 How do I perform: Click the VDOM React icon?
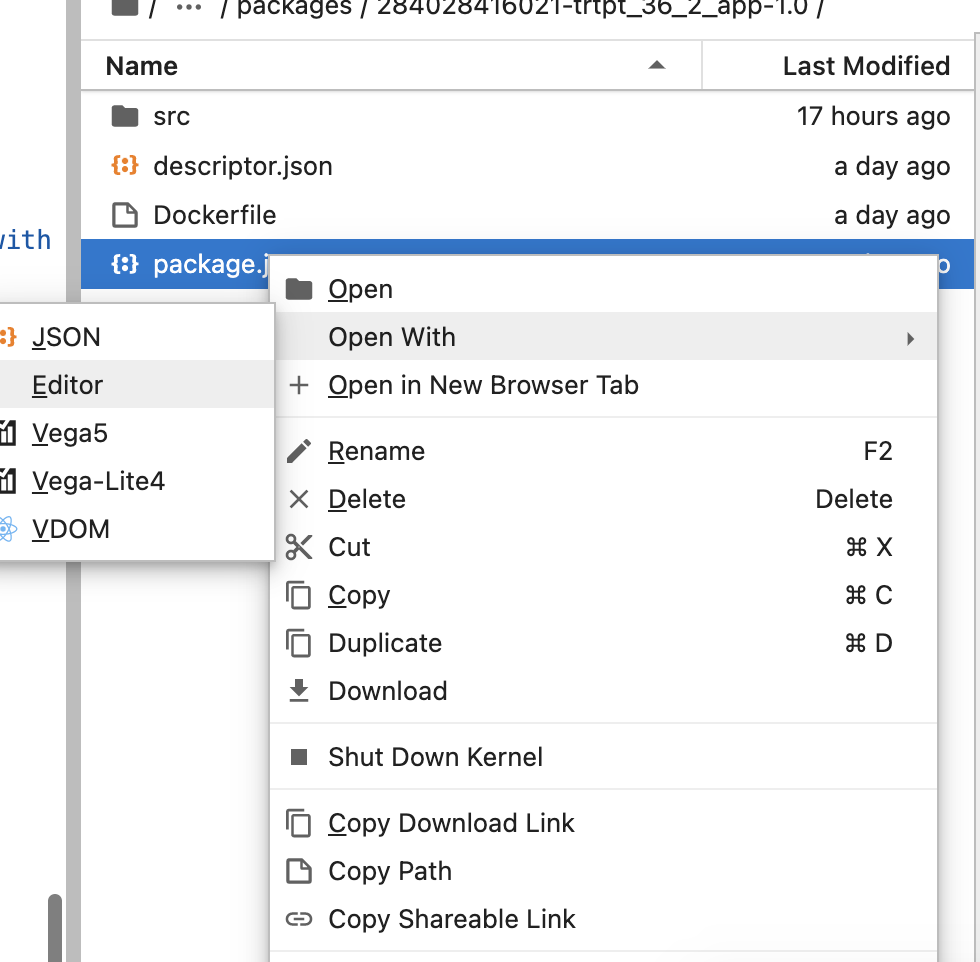click(x=7, y=529)
